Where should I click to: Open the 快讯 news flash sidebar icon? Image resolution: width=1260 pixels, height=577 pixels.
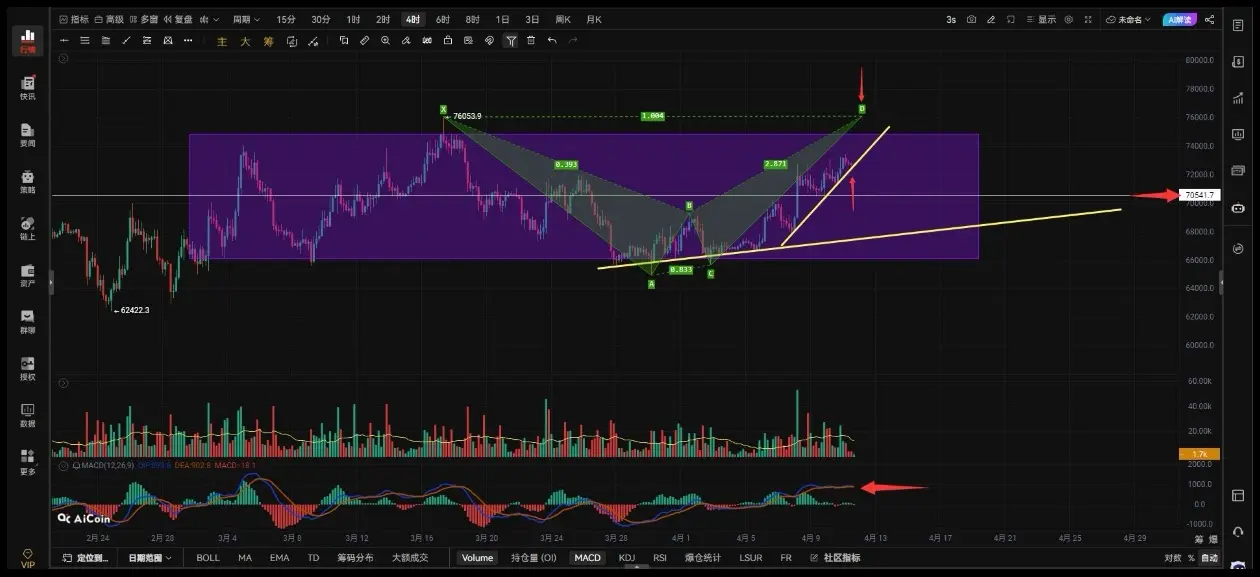tap(27, 88)
